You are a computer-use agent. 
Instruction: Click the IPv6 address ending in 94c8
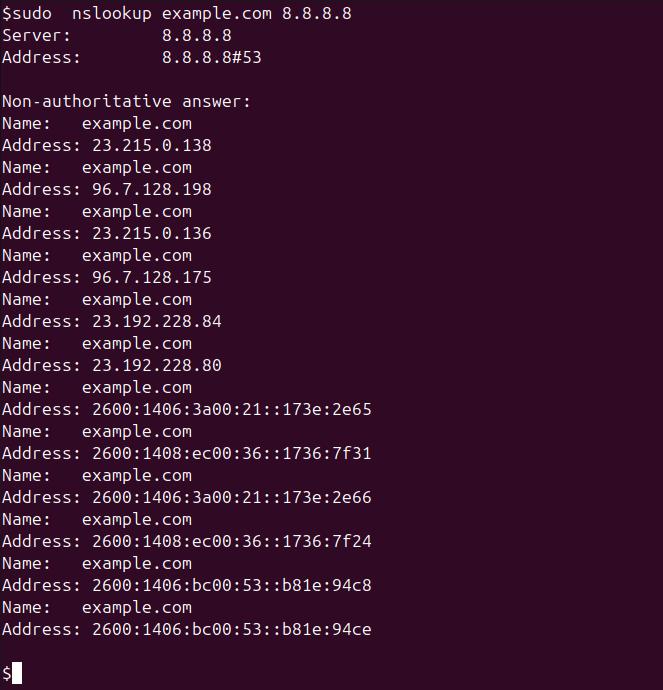coord(231,585)
